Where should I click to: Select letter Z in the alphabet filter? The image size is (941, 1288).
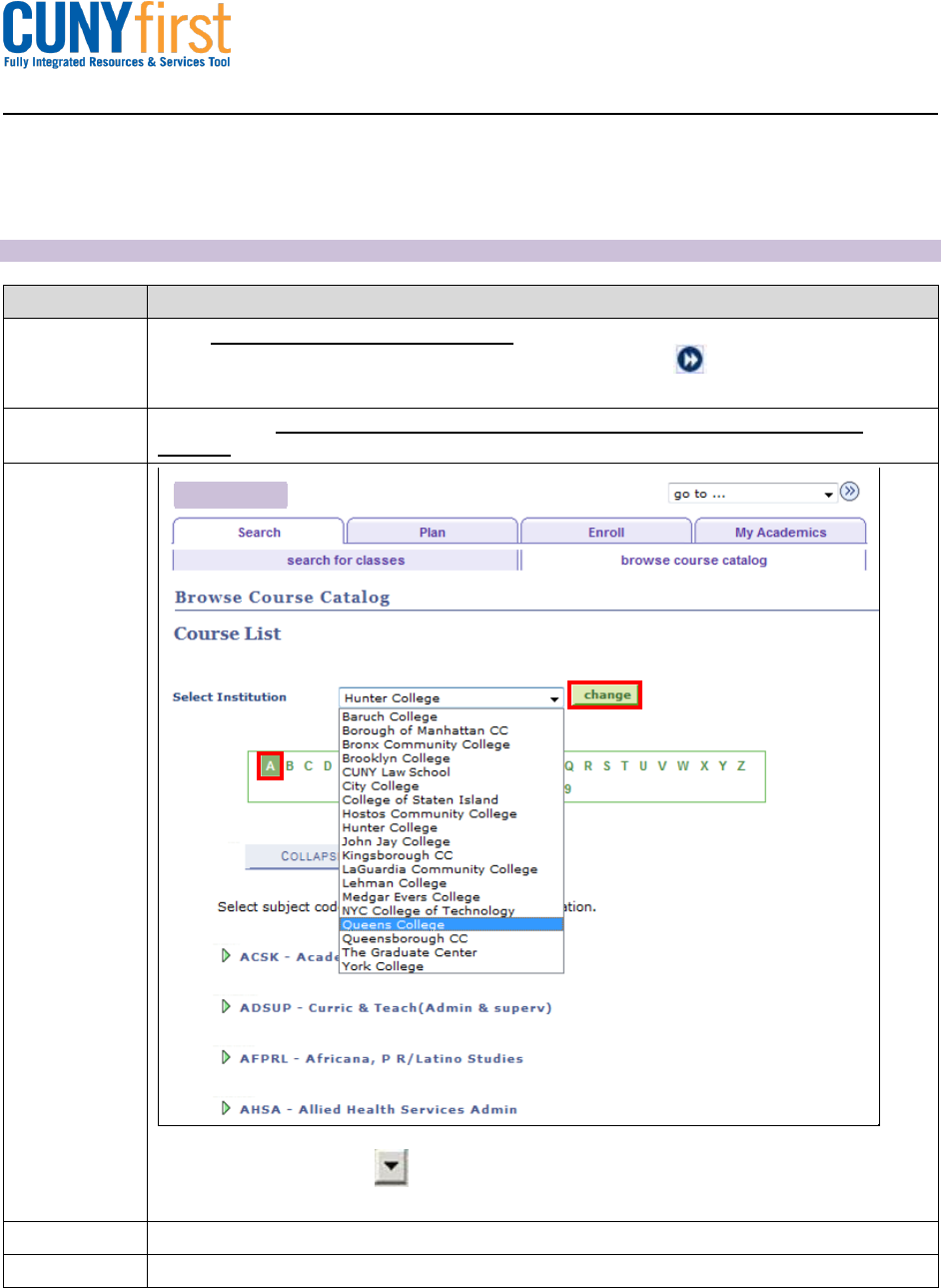click(741, 766)
